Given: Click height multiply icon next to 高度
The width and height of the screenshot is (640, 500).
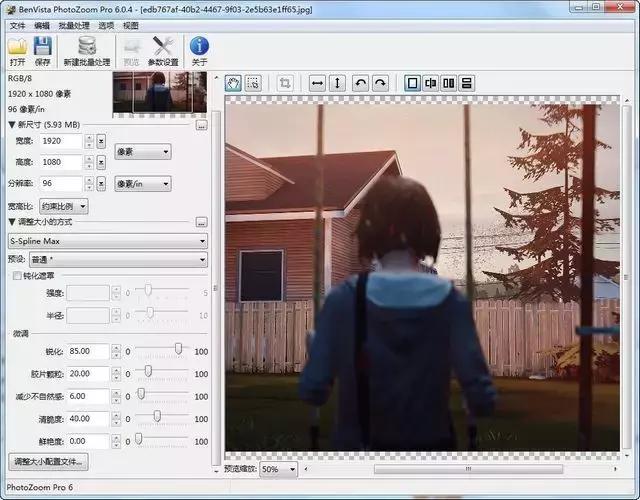Looking at the screenshot, I should pos(101,162).
